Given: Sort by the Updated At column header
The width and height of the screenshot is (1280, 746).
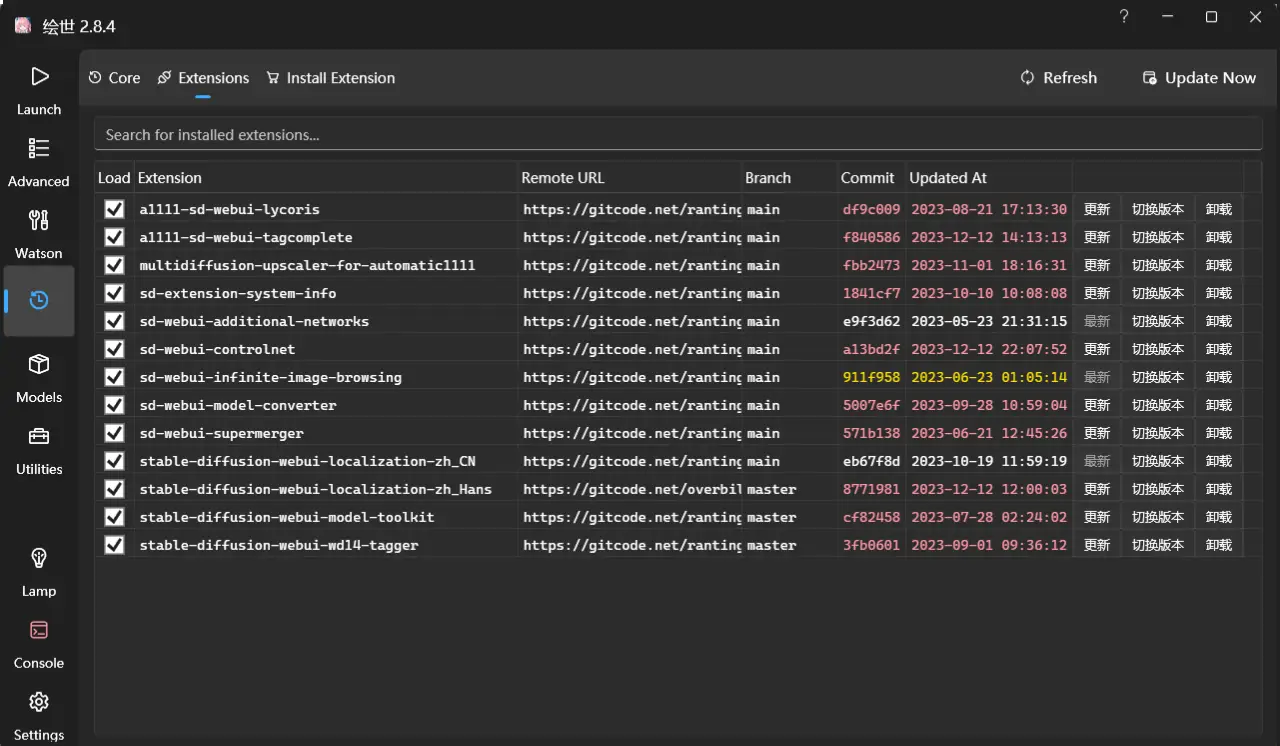Looking at the screenshot, I should coord(989,178).
